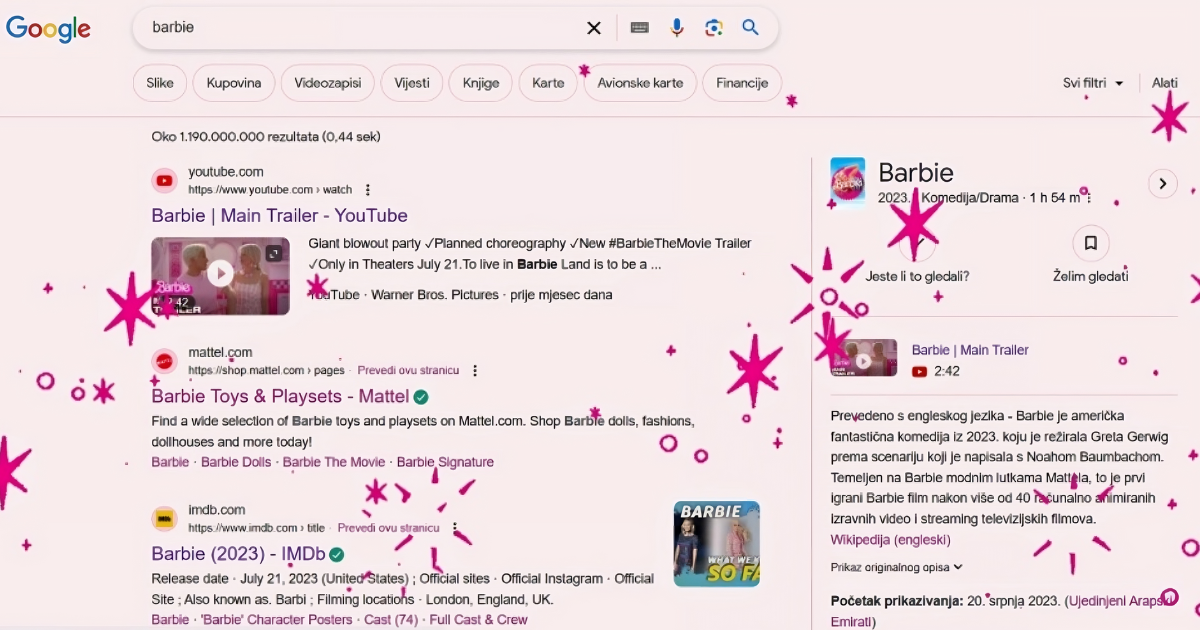
Task: Select the Videozapisi filter tab
Action: pos(328,83)
